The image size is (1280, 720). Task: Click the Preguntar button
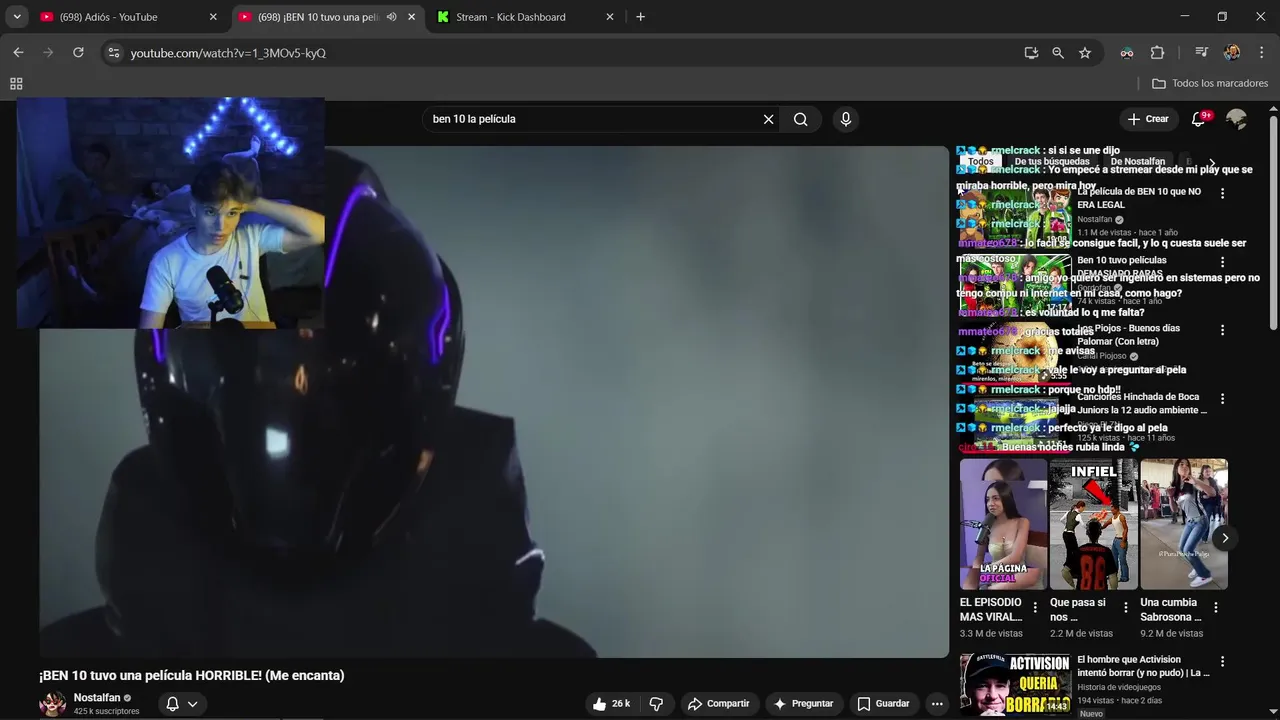coord(803,704)
